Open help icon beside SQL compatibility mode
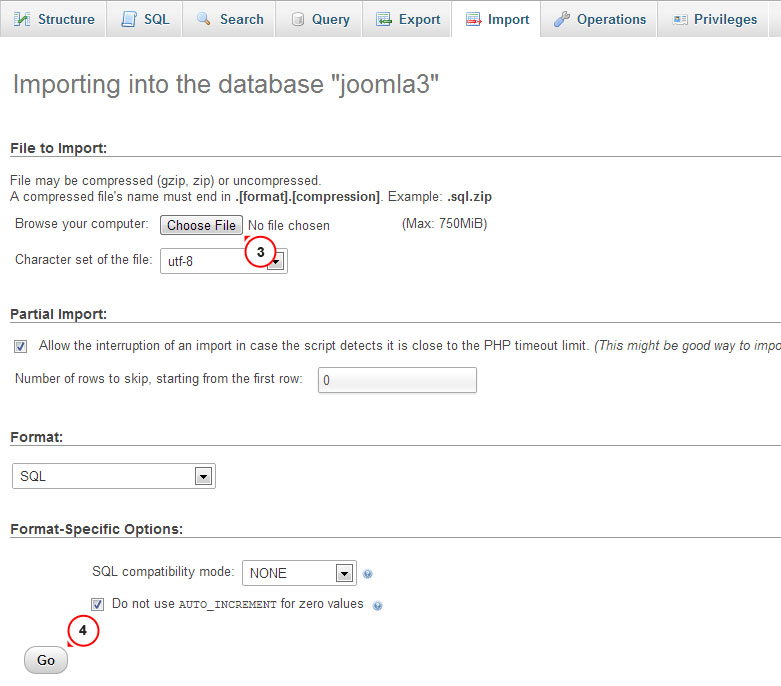This screenshot has height=686, width=781. pos(368,574)
